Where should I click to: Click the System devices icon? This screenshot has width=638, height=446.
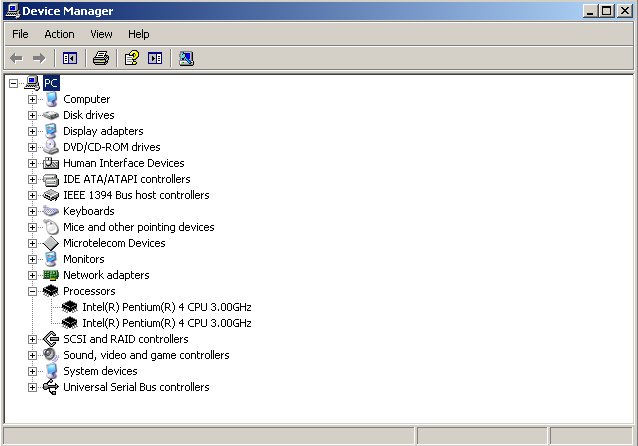coord(51,371)
